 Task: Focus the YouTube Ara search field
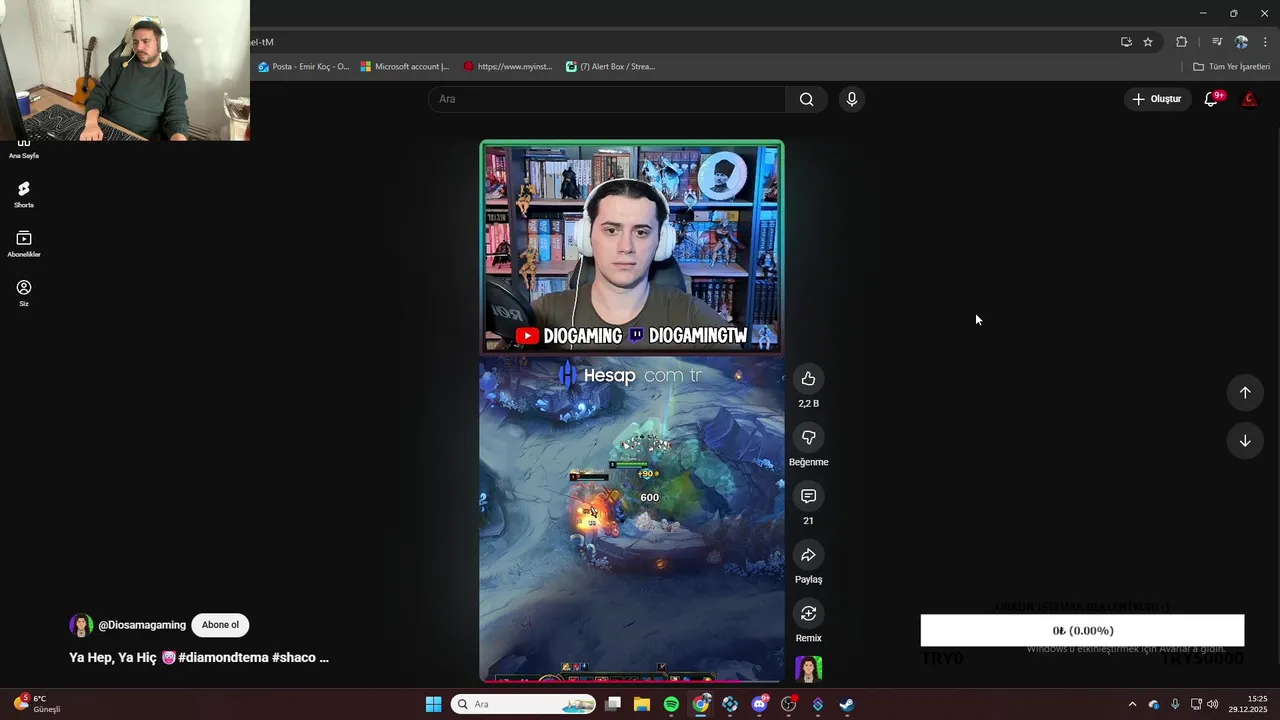pos(607,99)
